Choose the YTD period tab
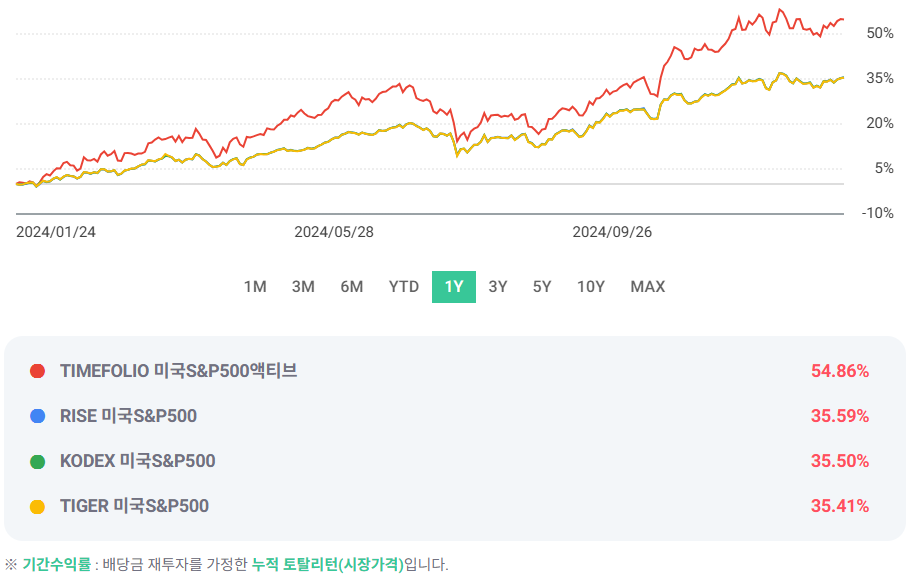The width and height of the screenshot is (908, 575). coord(404,287)
